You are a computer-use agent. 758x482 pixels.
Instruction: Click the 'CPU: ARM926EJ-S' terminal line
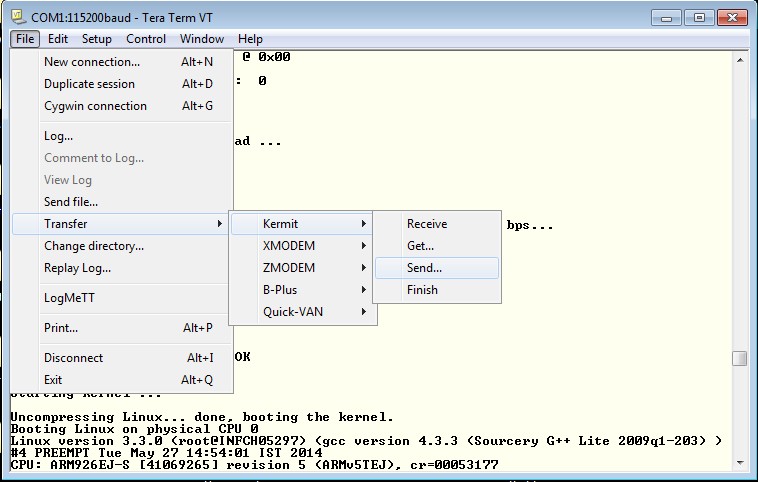(254, 465)
